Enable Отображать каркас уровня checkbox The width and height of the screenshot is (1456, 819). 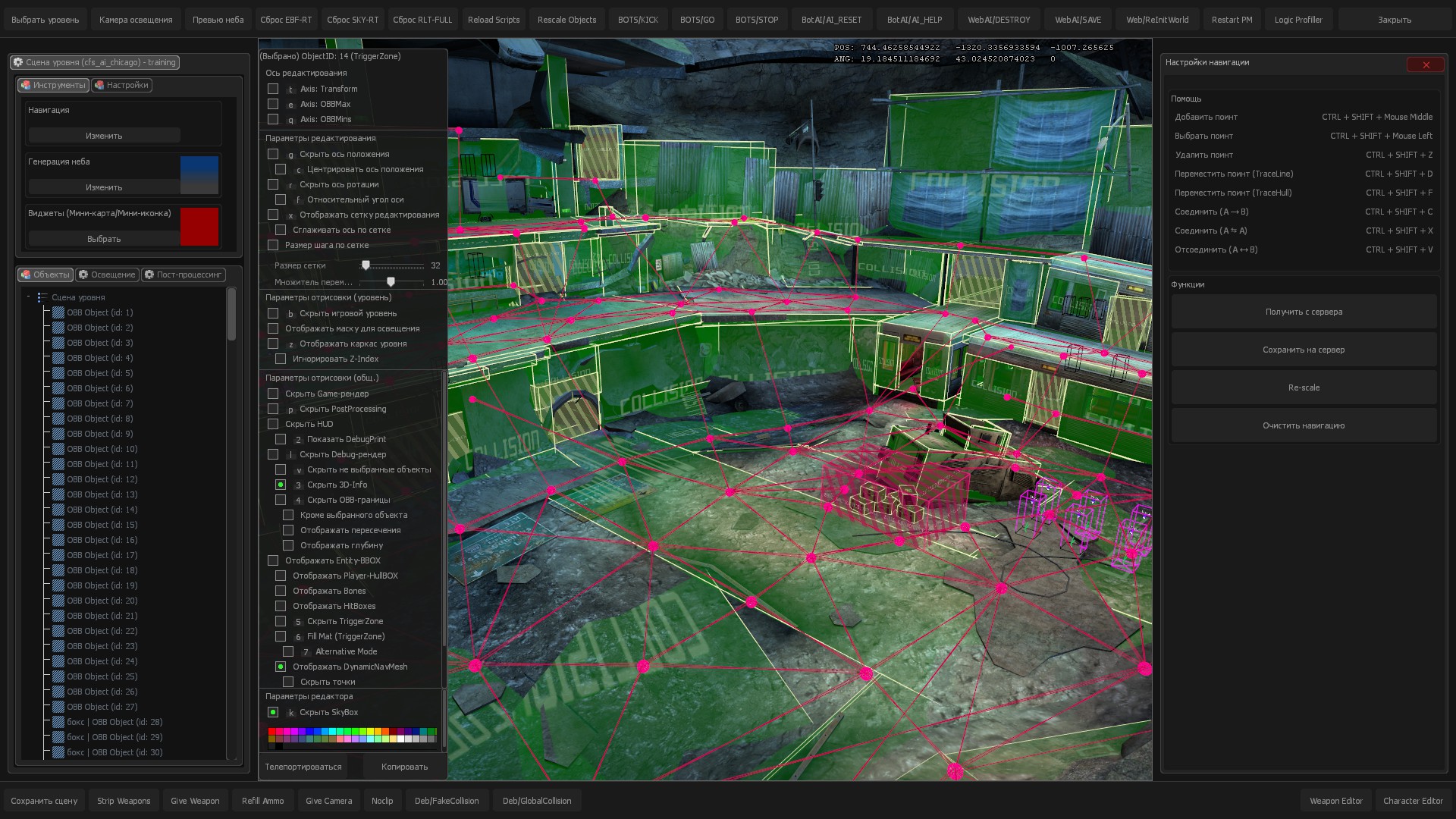click(273, 344)
